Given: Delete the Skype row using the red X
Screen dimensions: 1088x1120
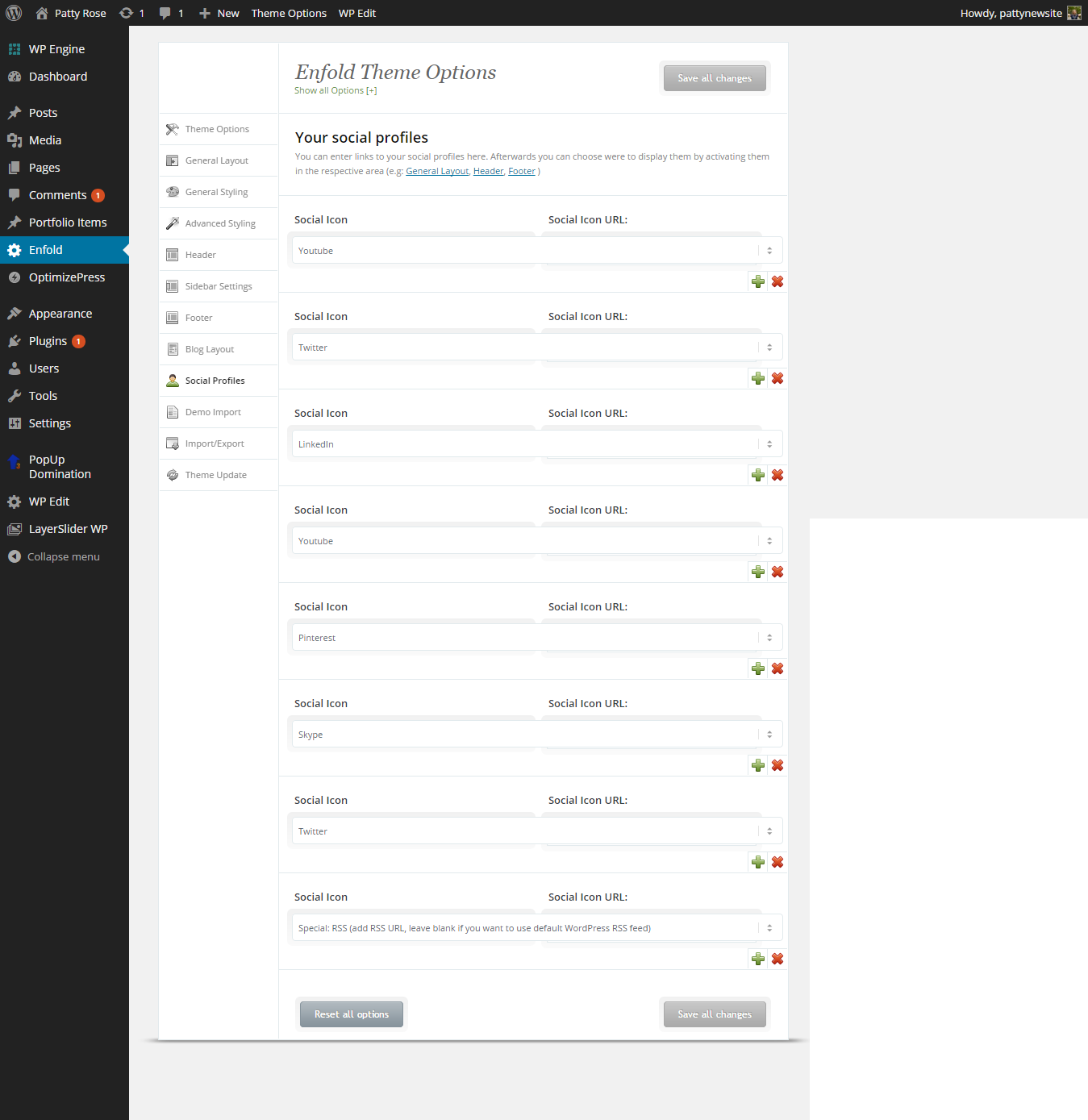Looking at the screenshot, I should point(777,765).
